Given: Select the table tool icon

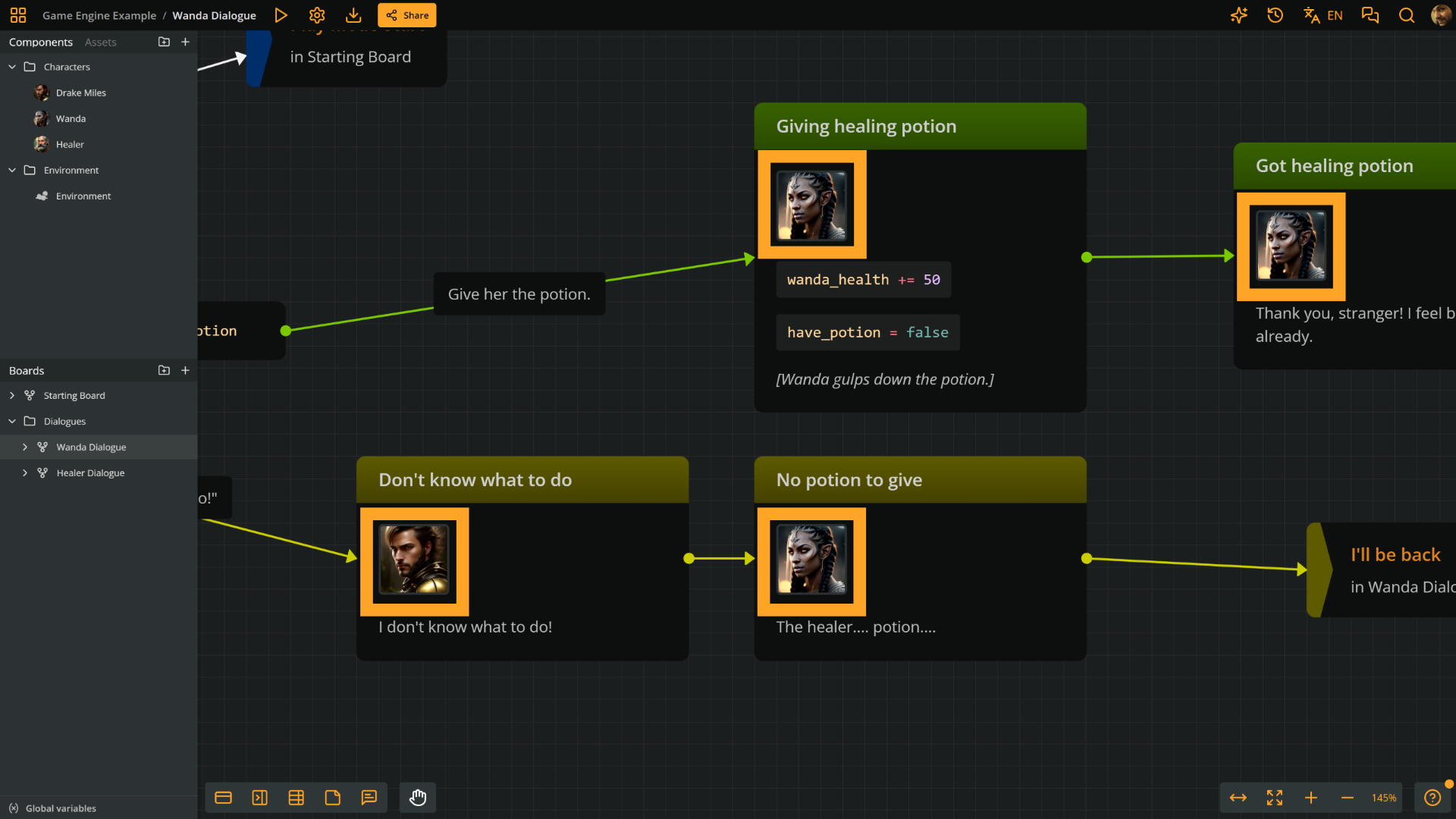Looking at the screenshot, I should pos(296,798).
